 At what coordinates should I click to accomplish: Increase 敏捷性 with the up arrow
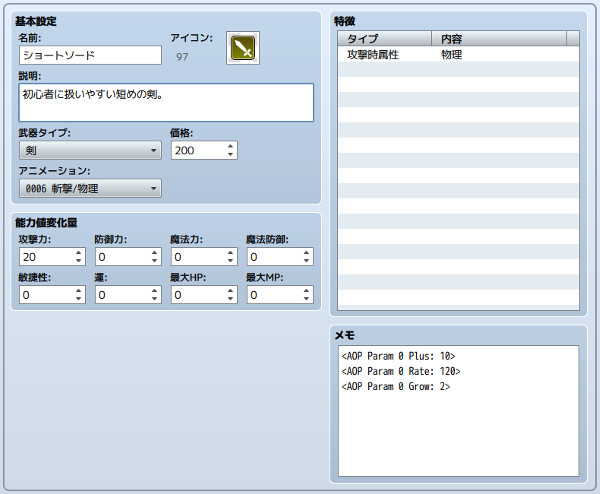click(x=78, y=290)
